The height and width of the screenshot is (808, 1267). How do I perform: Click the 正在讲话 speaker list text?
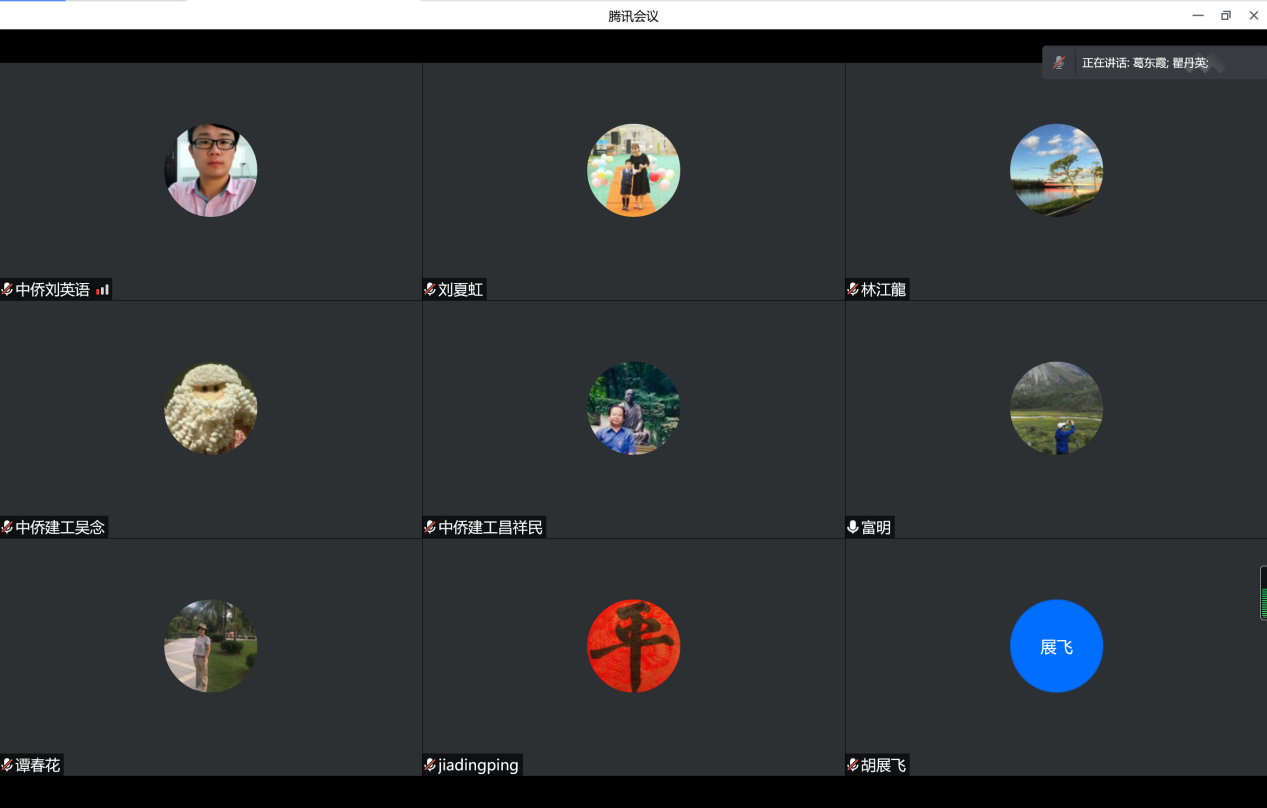click(x=1145, y=63)
